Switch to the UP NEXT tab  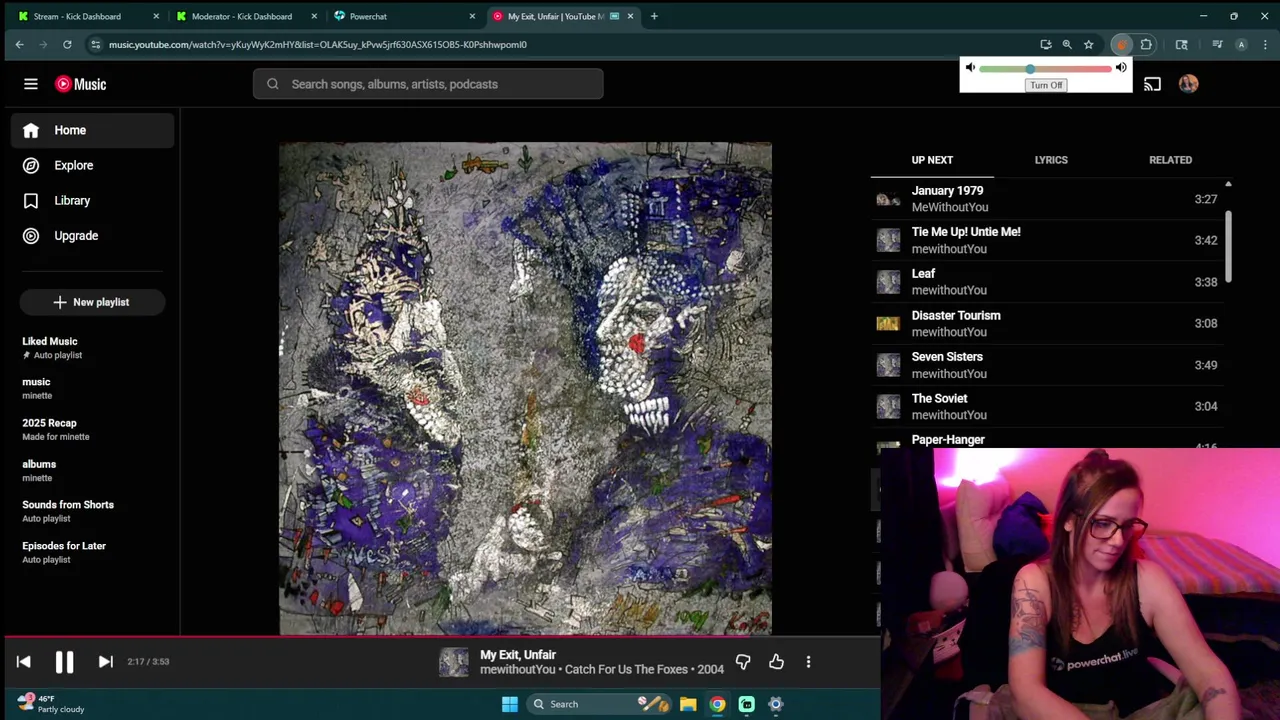(x=932, y=160)
